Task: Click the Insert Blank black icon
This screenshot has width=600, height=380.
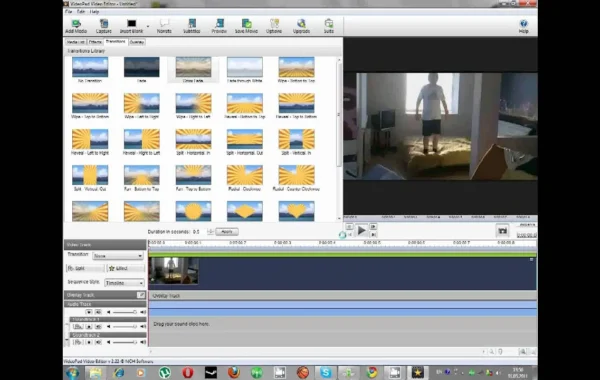Action: [x=131, y=24]
